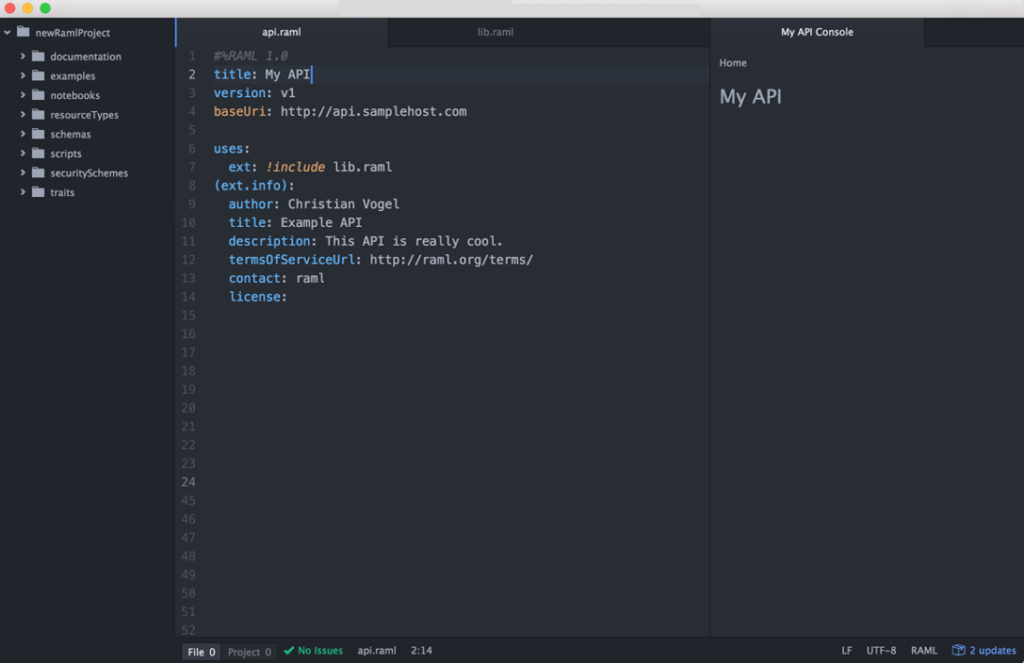Select the newRamlProject root label
Screen dimensions: 1024x663
tap(72, 33)
